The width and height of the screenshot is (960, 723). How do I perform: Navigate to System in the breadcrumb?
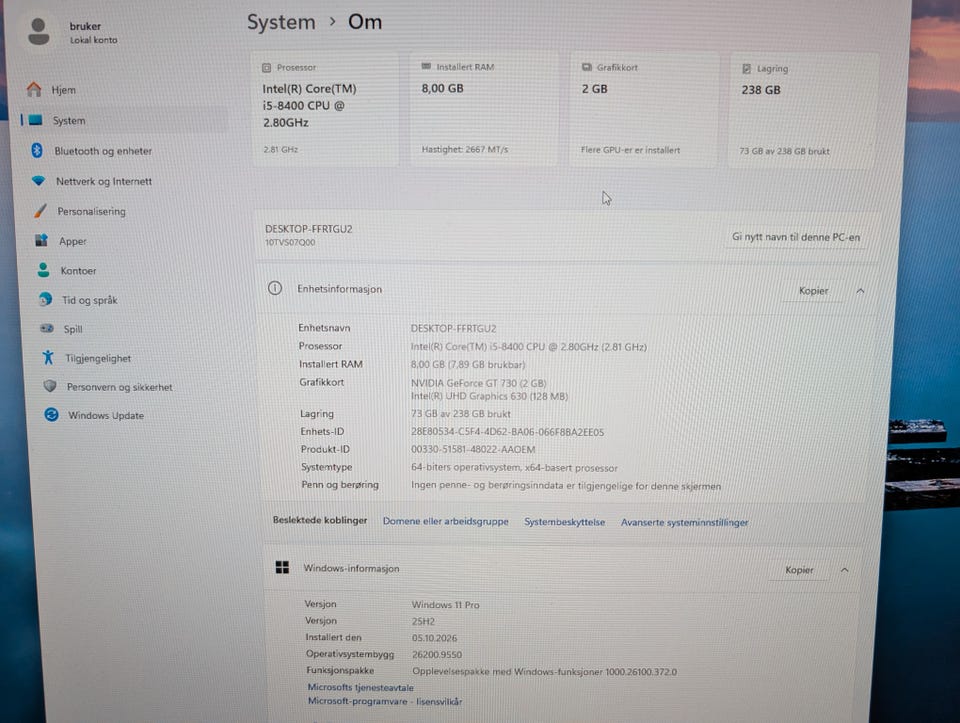point(281,22)
